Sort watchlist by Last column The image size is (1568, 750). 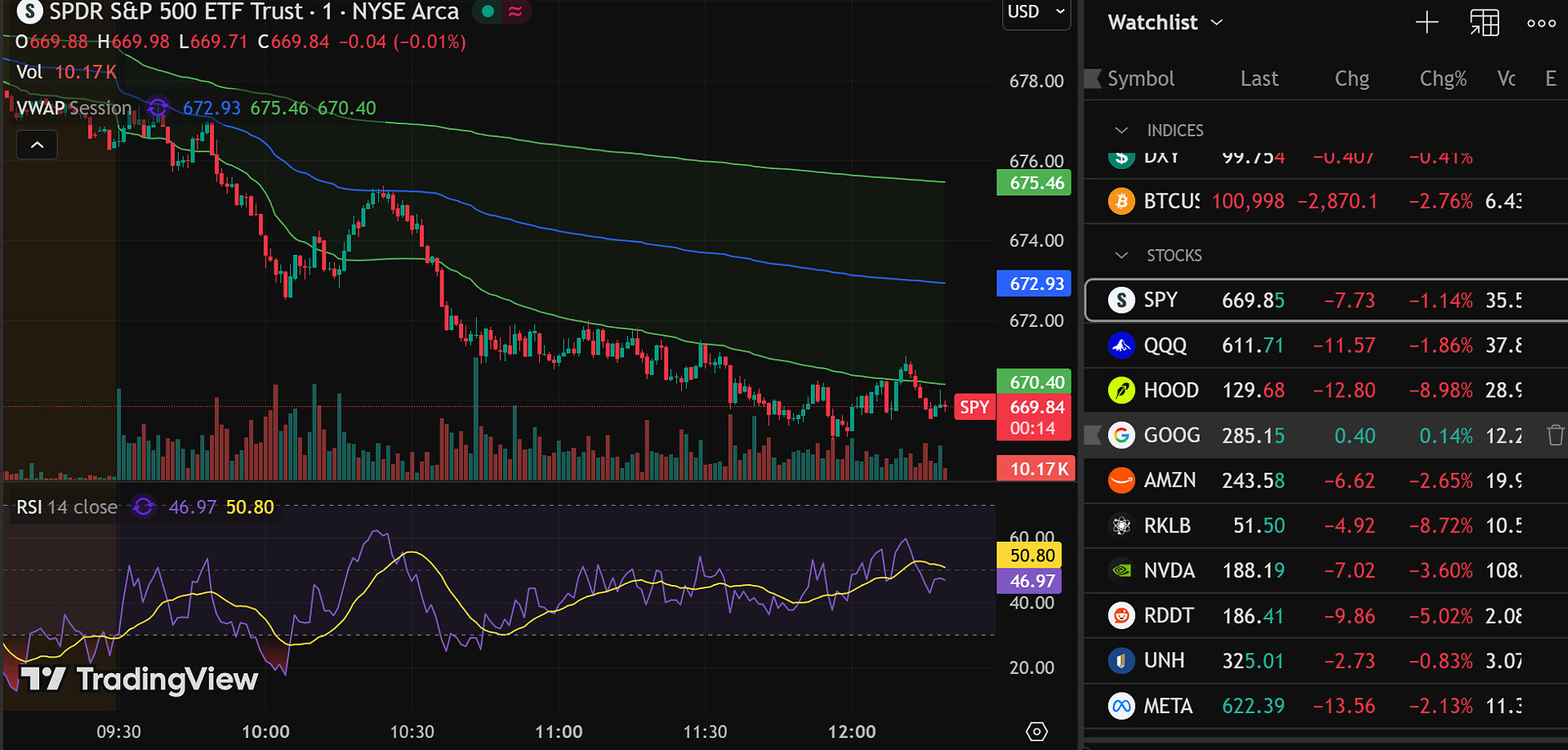[x=1259, y=78]
